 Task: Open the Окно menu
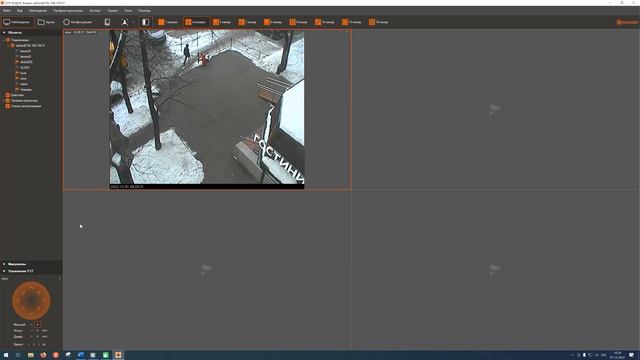pos(128,10)
